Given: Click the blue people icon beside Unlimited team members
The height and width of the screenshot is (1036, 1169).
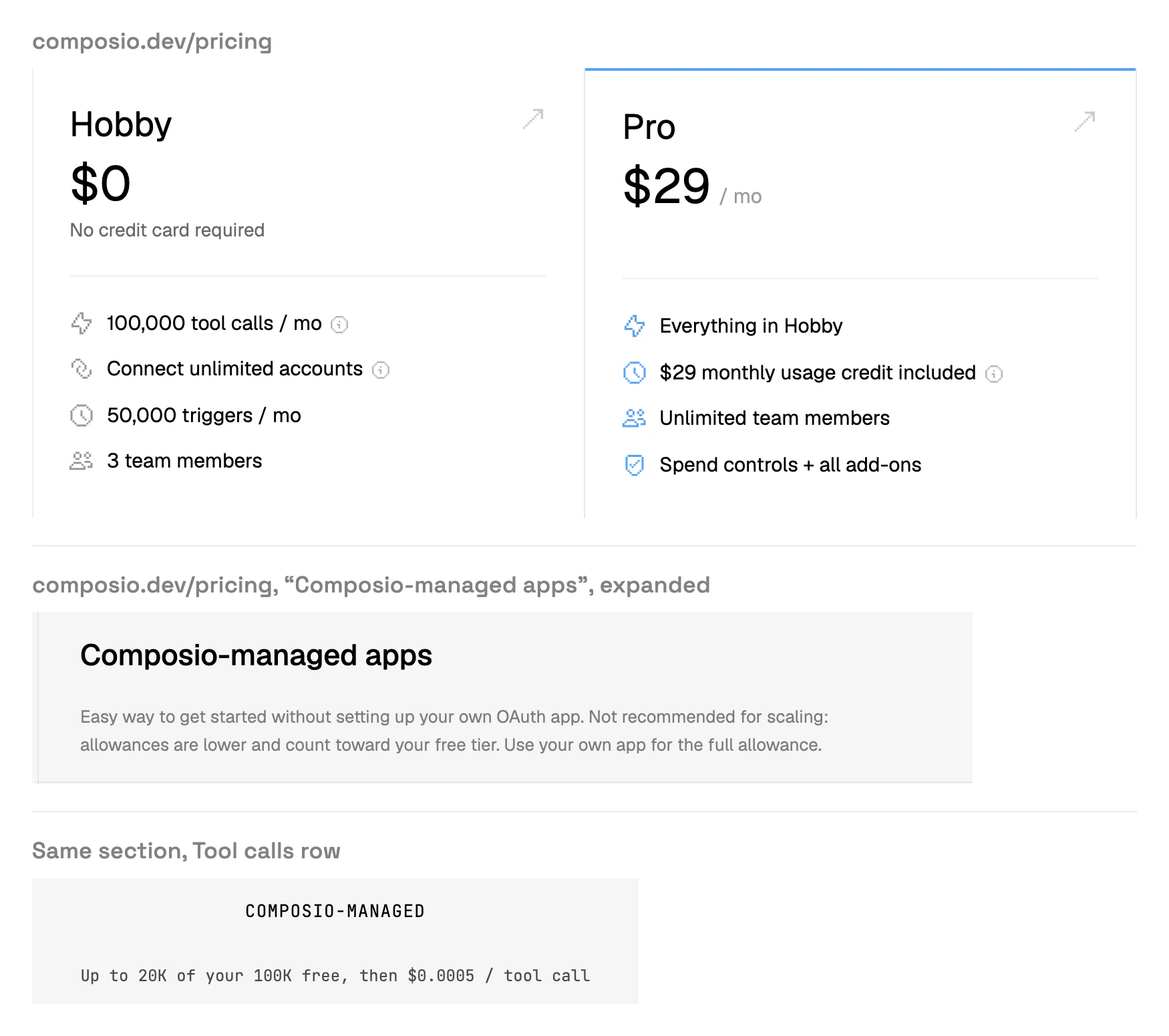Looking at the screenshot, I should point(635,418).
